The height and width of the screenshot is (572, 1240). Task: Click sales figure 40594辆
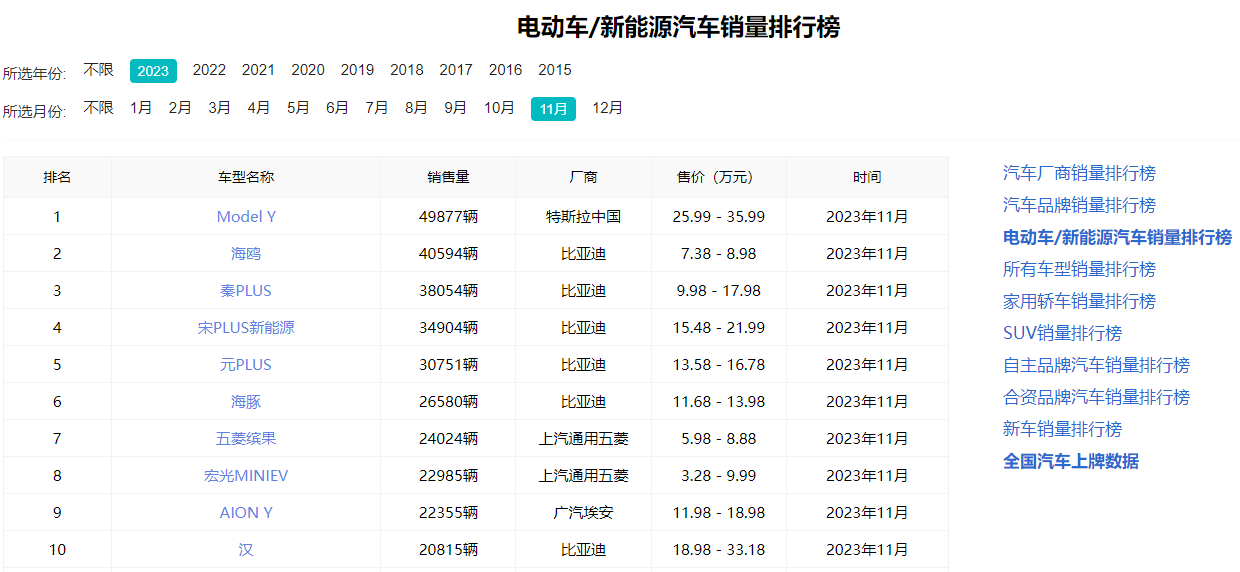click(448, 254)
